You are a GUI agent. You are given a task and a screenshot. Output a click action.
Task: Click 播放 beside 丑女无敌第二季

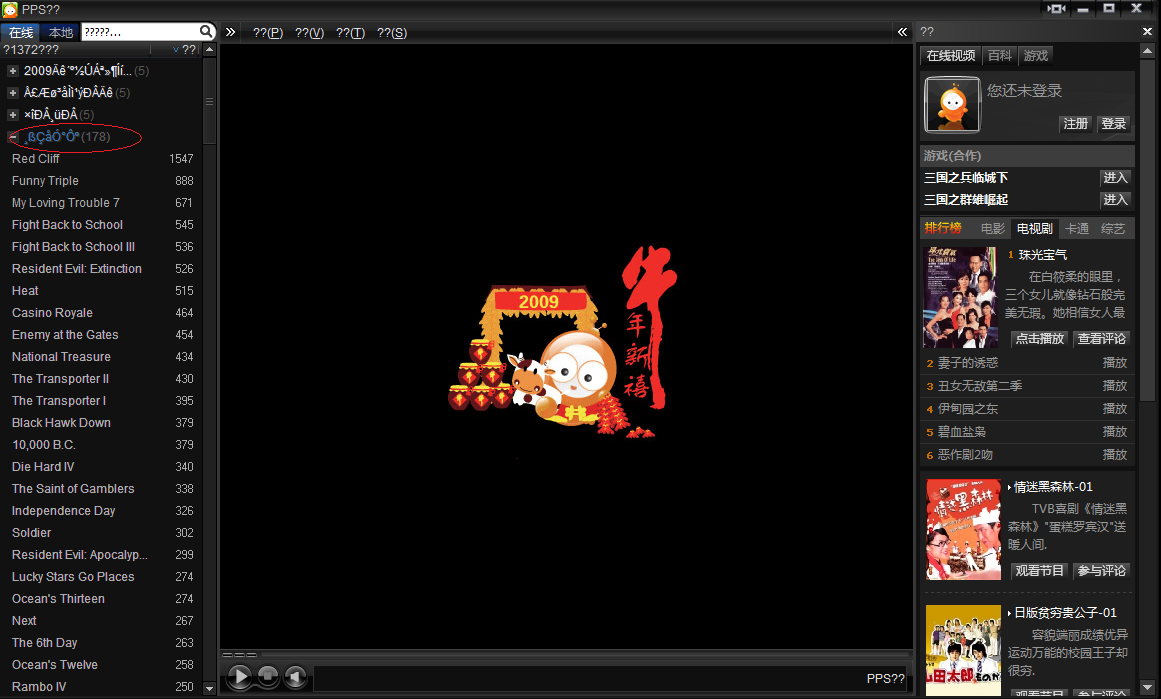(x=1114, y=386)
